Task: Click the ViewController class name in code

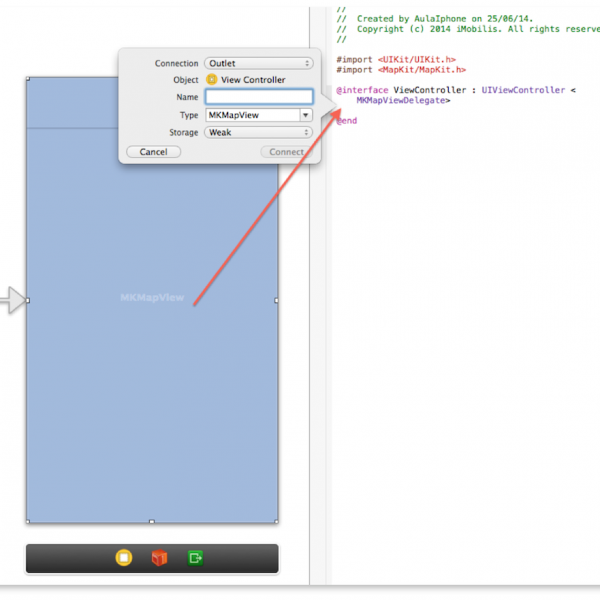Action: pyautogui.click(x=430, y=90)
